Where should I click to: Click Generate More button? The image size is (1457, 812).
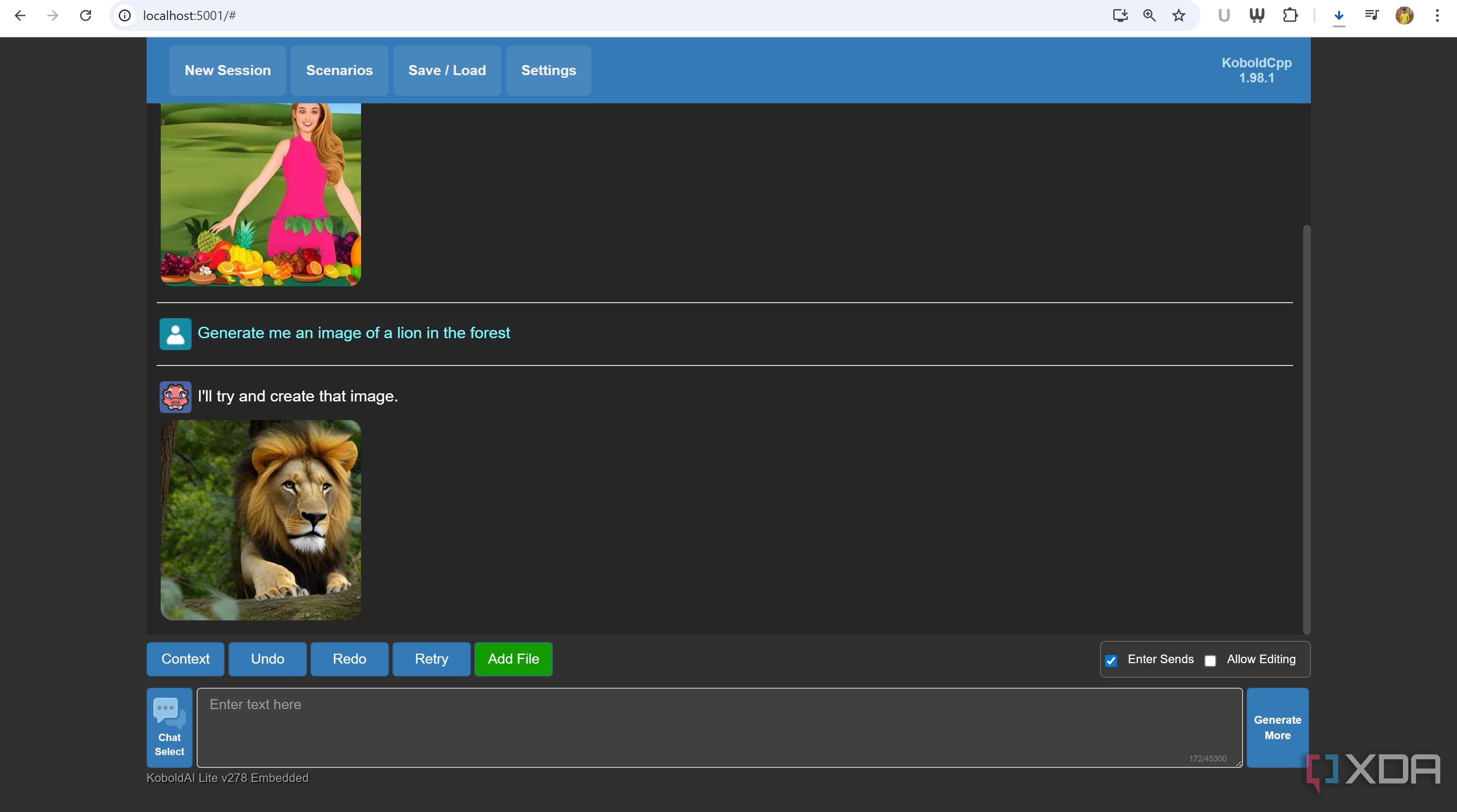coord(1278,728)
